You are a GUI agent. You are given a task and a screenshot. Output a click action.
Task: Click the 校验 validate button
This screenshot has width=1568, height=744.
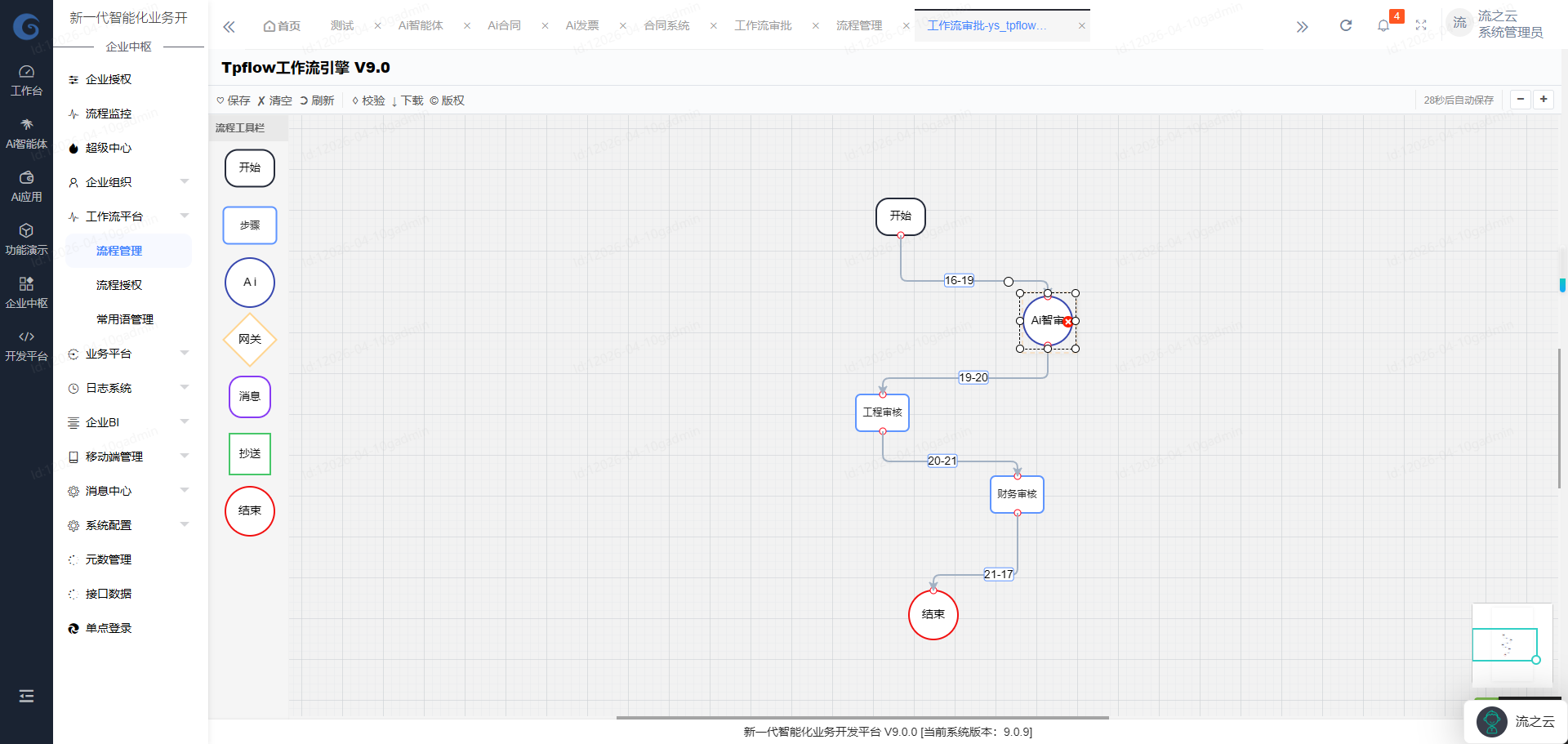click(368, 100)
